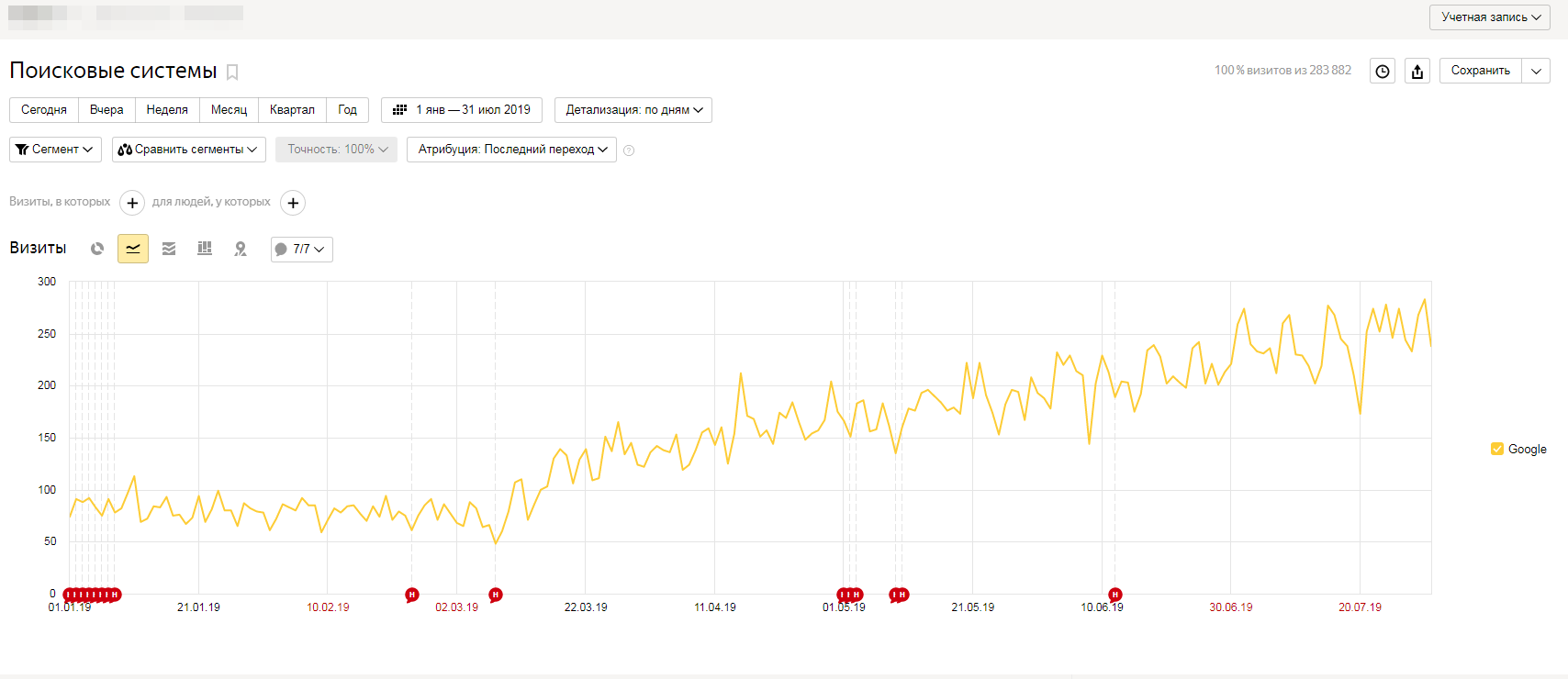Uncheck the Google legend checkbox
This screenshot has width=1568, height=679.
[1497, 449]
